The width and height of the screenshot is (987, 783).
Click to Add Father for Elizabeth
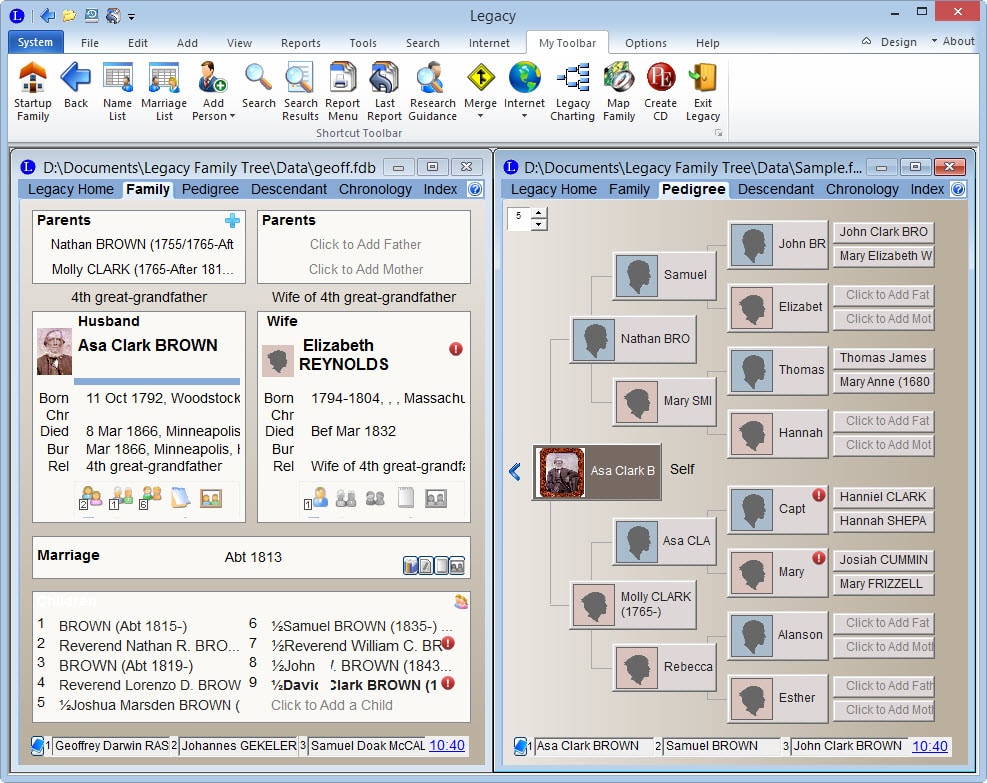click(x=365, y=244)
